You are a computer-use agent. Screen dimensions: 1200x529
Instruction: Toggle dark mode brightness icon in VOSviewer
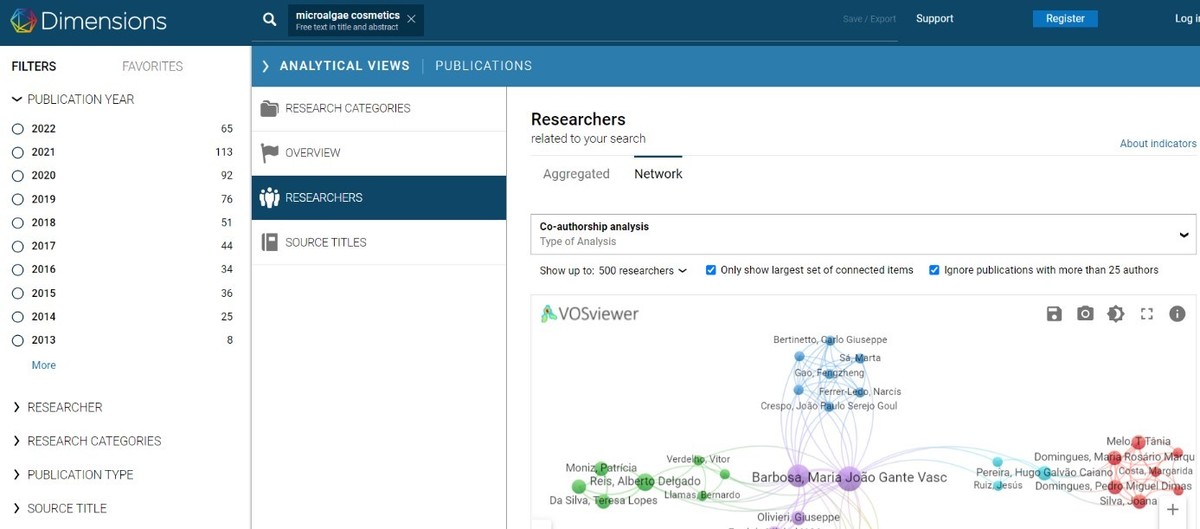pyautogui.click(x=1116, y=314)
